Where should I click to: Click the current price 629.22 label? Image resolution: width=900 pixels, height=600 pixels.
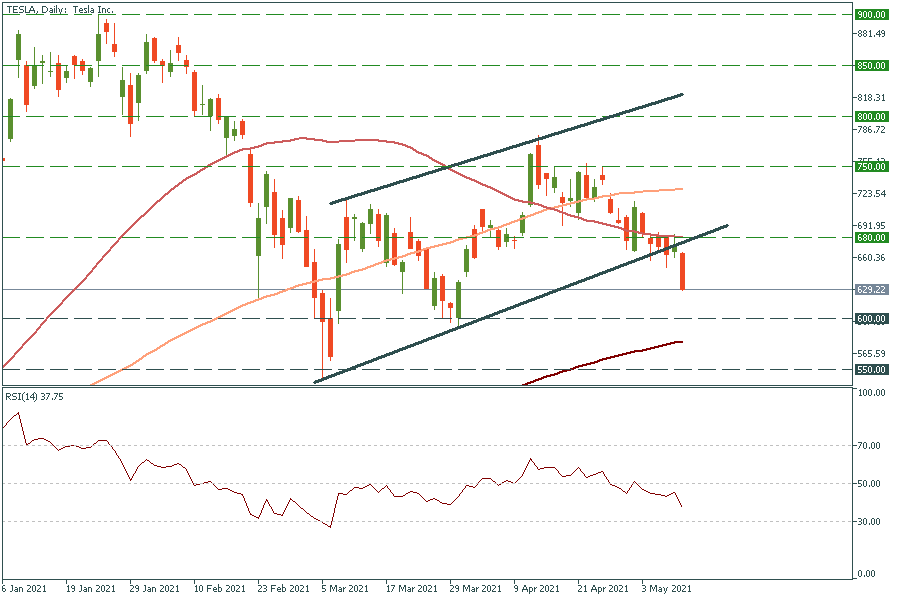[x=871, y=290]
